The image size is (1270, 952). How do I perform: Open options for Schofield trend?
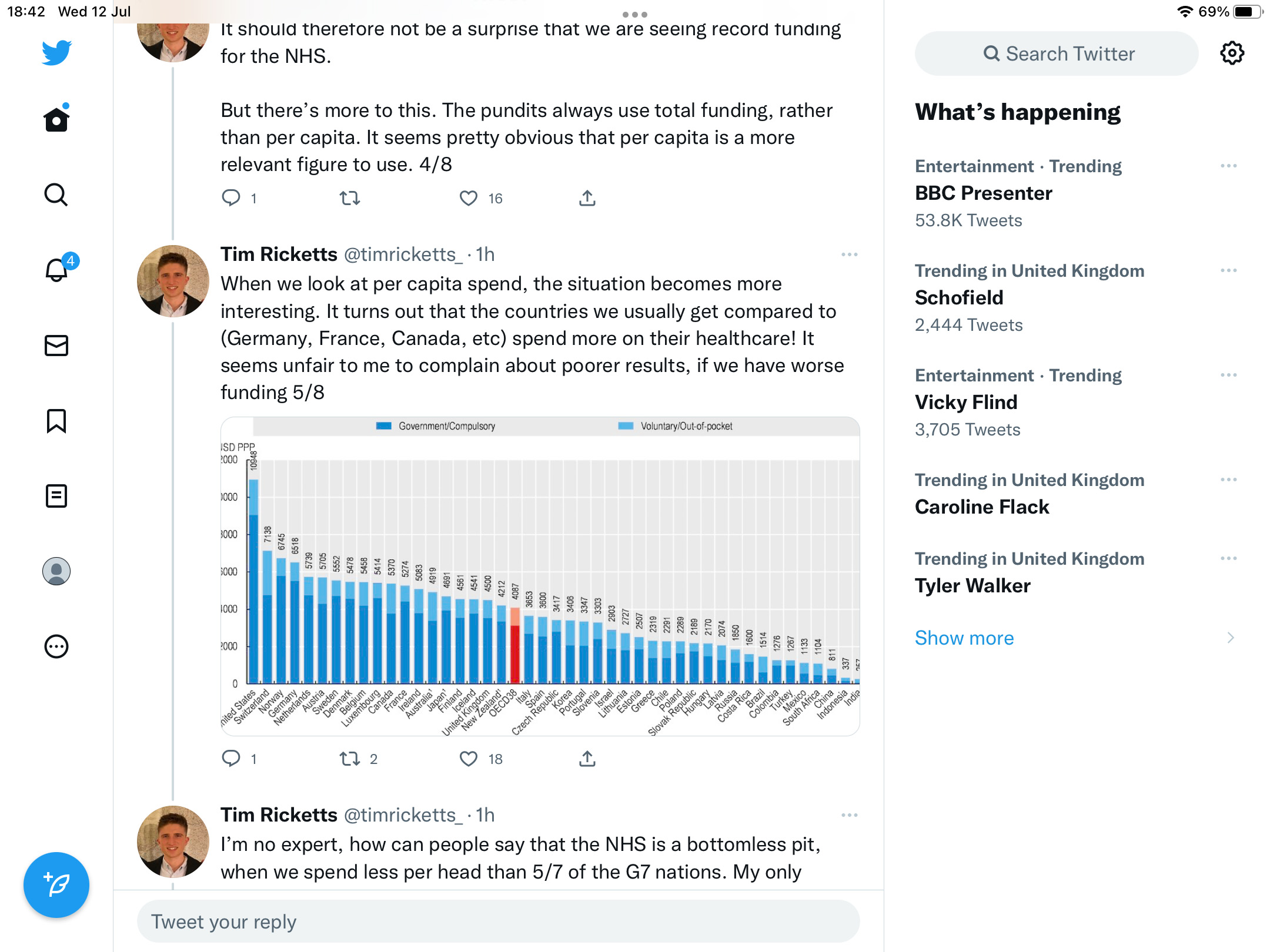click(1229, 271)
